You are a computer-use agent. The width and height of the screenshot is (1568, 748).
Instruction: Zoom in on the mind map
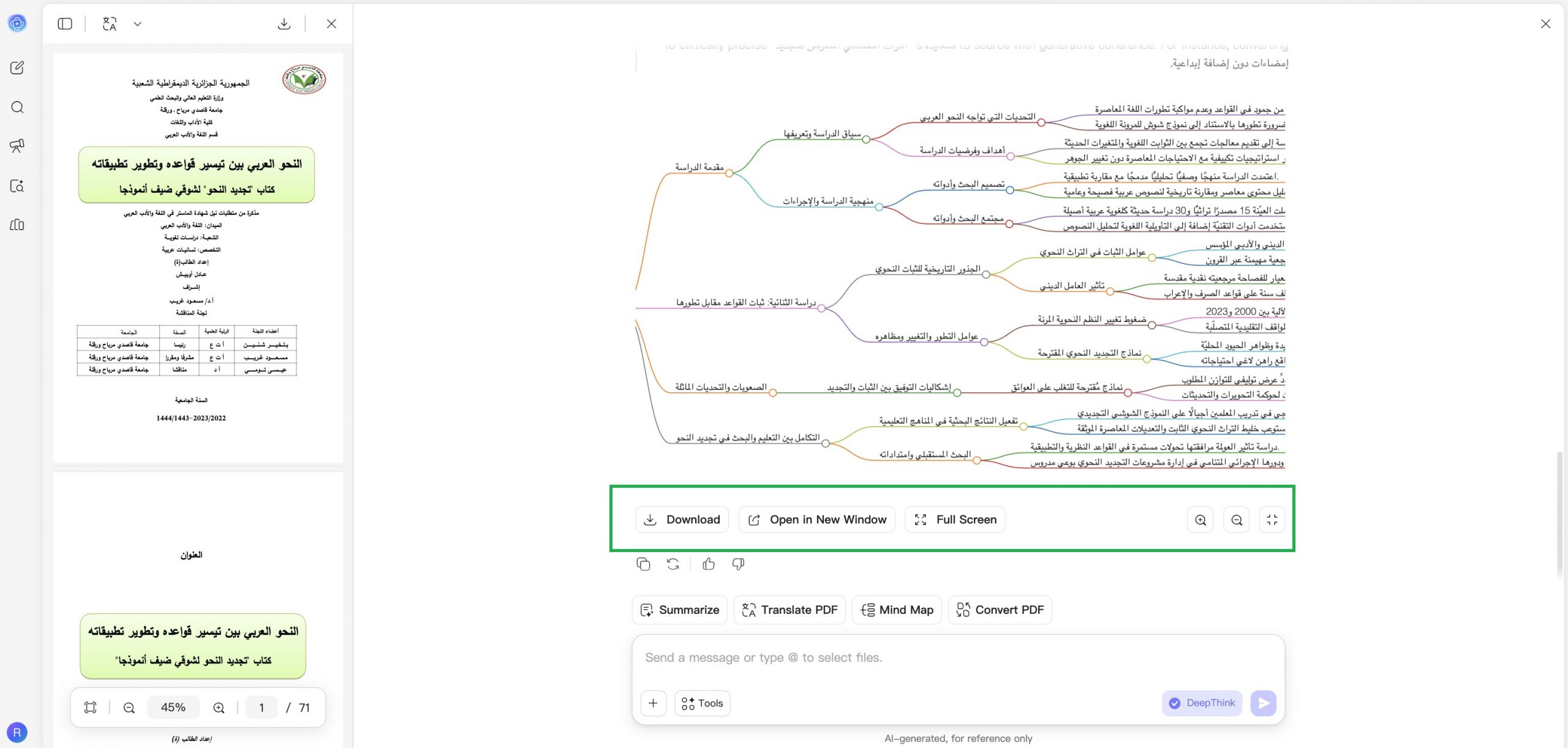(x=1200, y=520)
